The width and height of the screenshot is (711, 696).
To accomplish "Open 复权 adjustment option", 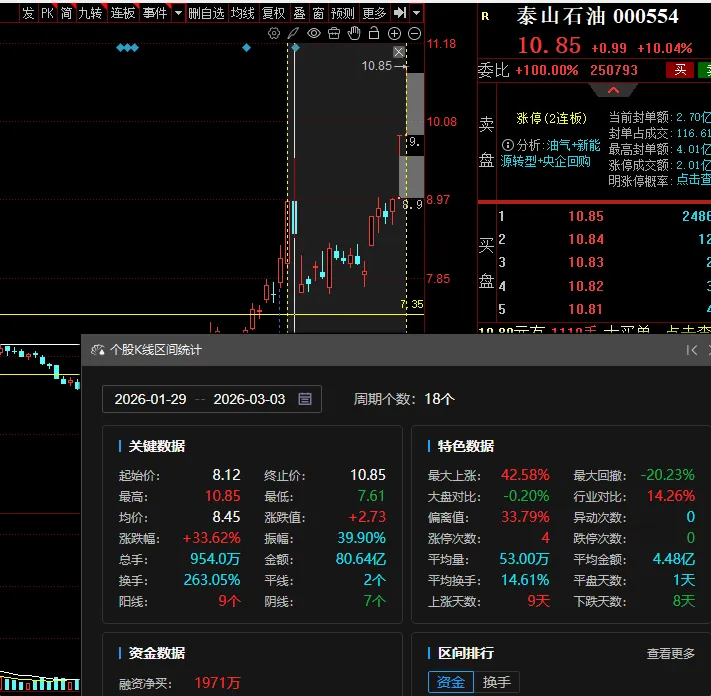I will [273, 13].
